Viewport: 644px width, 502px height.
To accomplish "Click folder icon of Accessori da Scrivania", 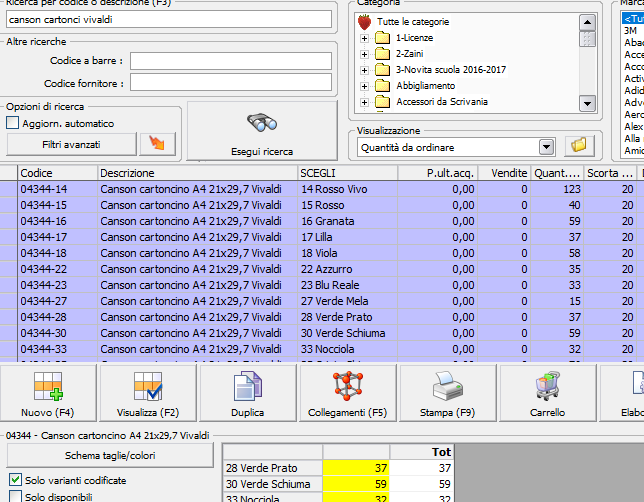I will point(382,102).
